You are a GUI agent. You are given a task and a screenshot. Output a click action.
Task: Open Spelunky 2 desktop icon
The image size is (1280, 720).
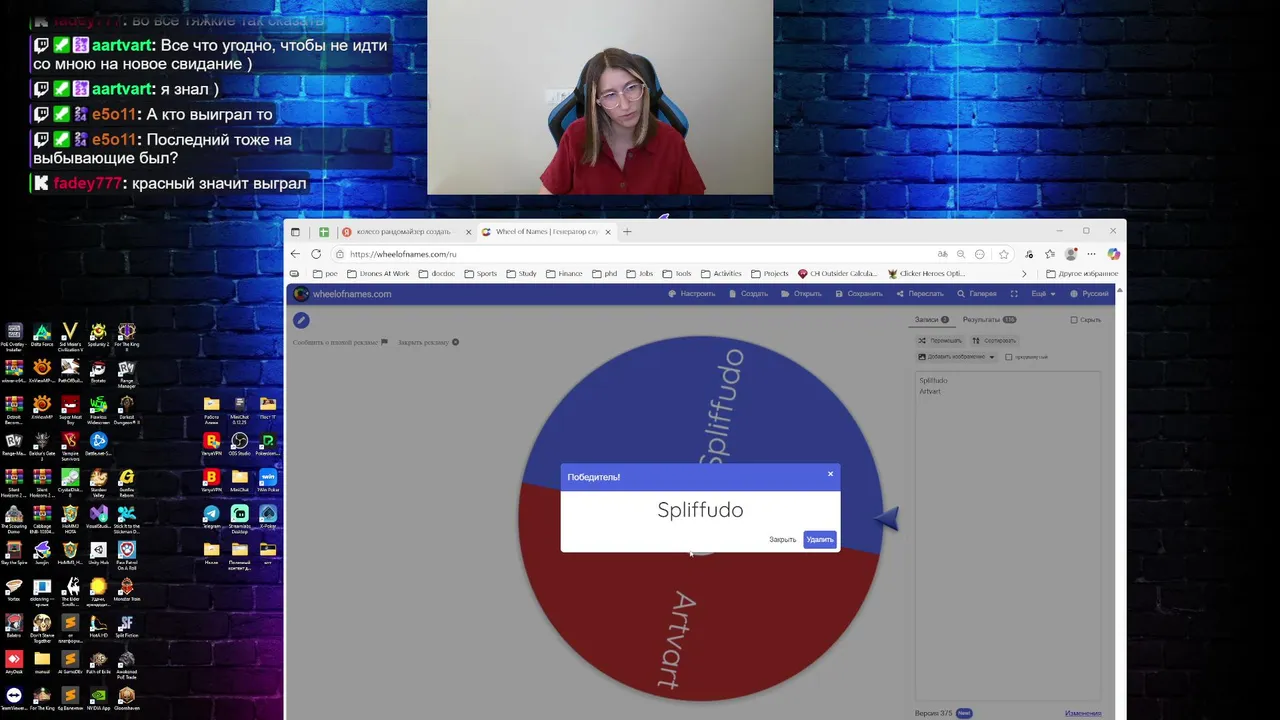point(98,336)
